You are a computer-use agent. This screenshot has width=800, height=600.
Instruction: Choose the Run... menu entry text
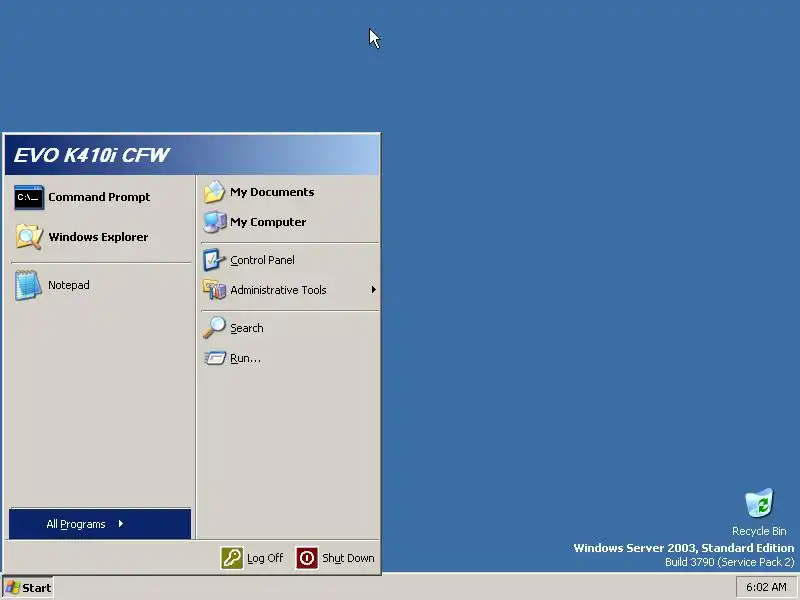[245, 358]
